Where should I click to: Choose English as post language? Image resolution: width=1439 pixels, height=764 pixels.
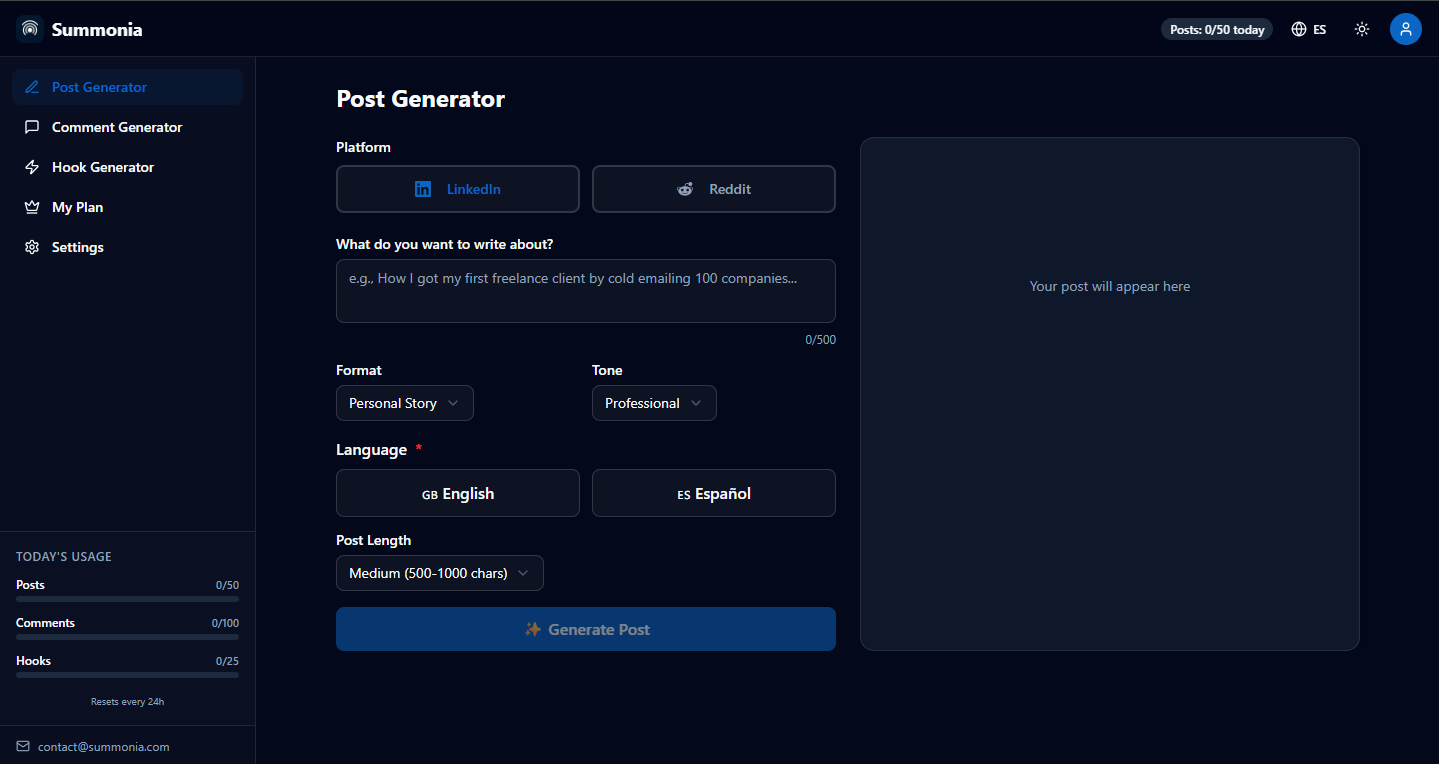pyautogui.click(x=458, y=493)
